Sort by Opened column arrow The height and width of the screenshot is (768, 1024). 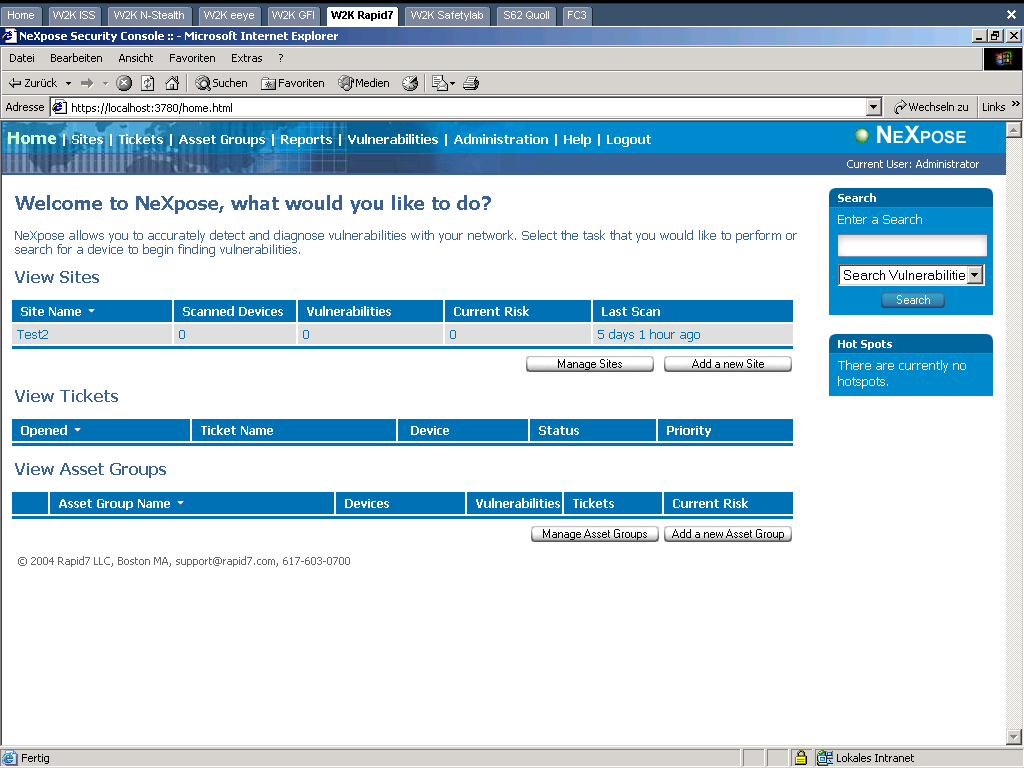[78, 430]
